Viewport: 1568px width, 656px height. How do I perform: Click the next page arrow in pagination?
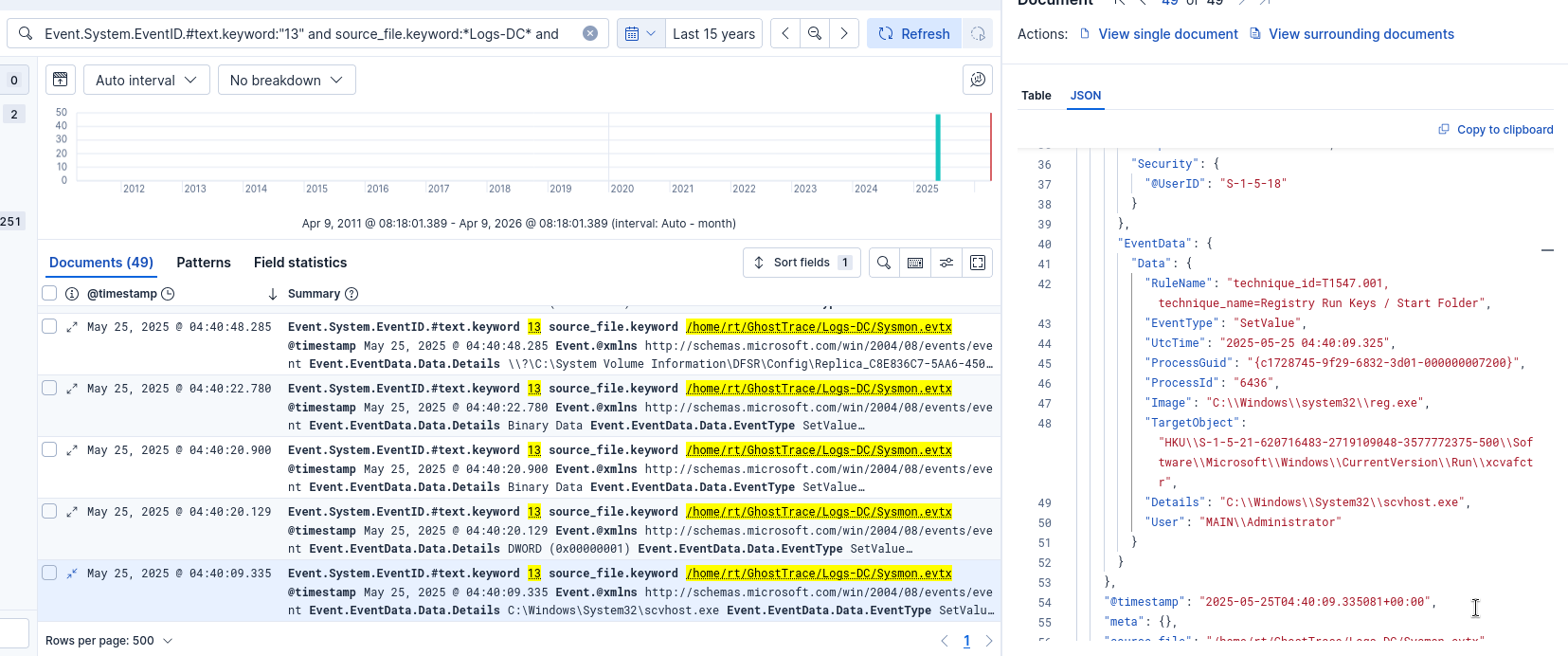point(989,641)
